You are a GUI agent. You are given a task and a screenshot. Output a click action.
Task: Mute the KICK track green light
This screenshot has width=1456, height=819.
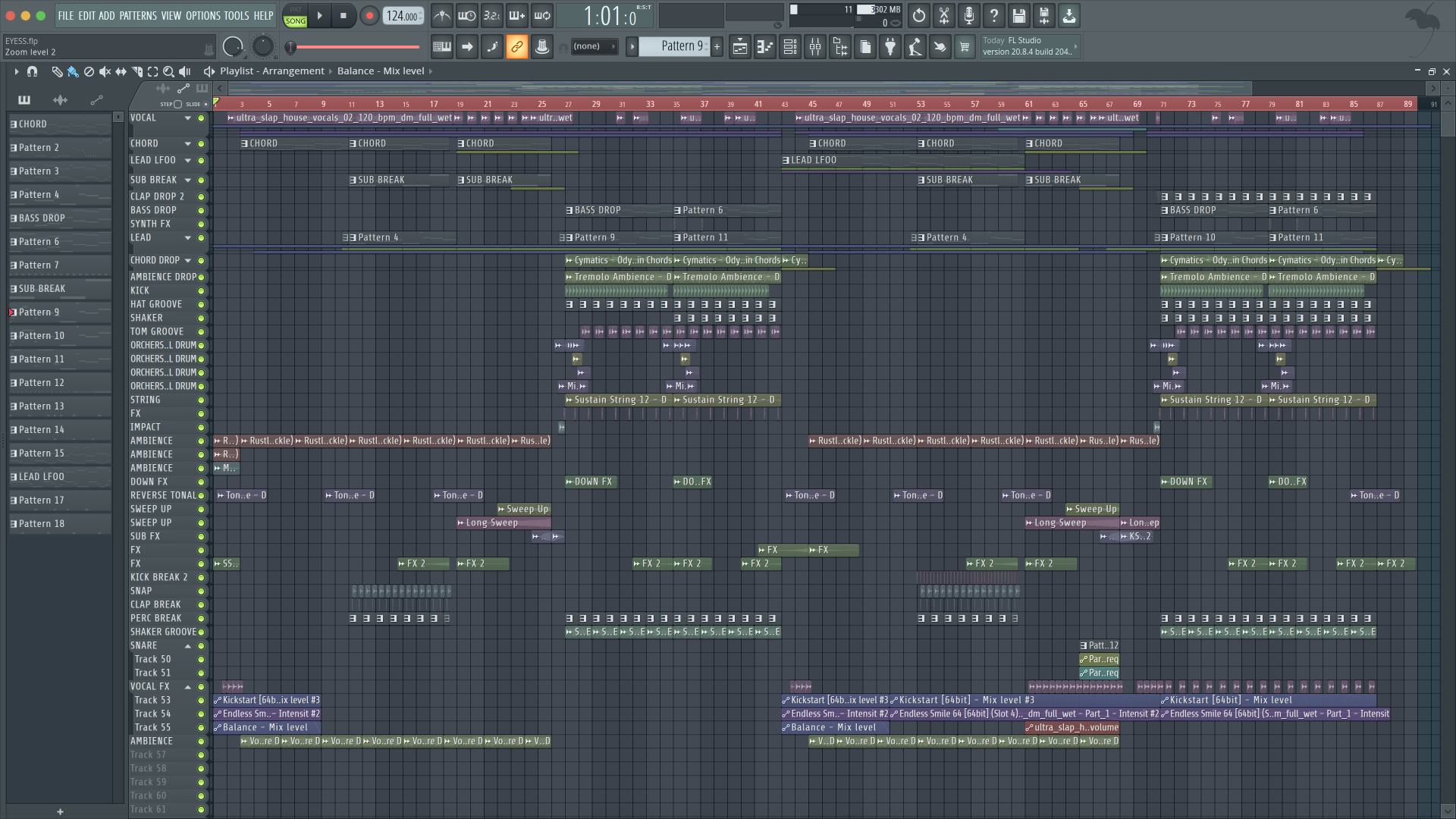(x=201, y=291)
